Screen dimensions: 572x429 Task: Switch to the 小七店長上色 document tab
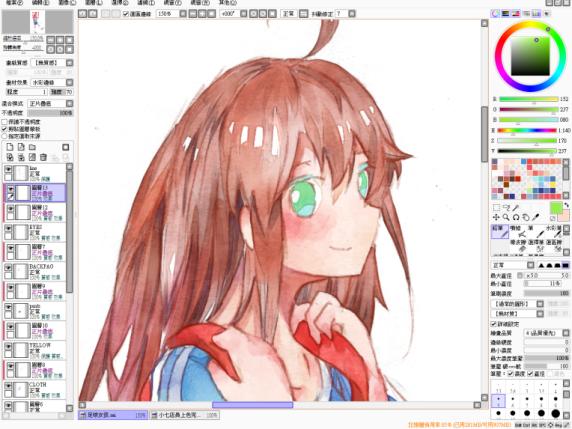pyautogui.click(x=185, y=415)
